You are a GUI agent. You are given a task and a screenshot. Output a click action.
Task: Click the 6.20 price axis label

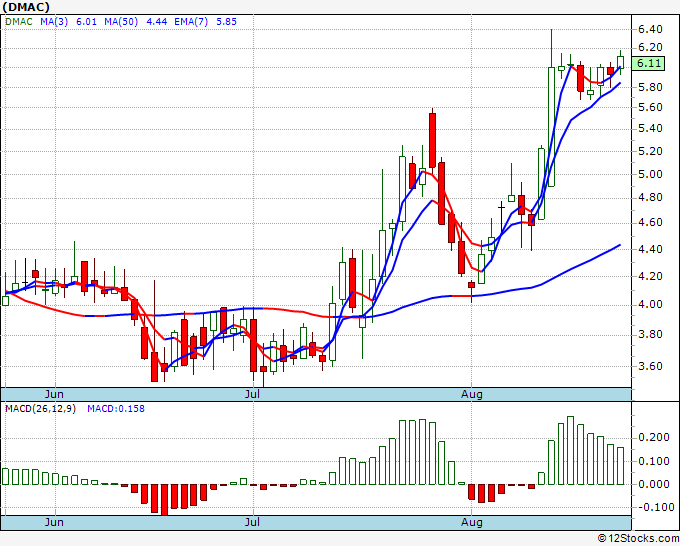[650, 47]
